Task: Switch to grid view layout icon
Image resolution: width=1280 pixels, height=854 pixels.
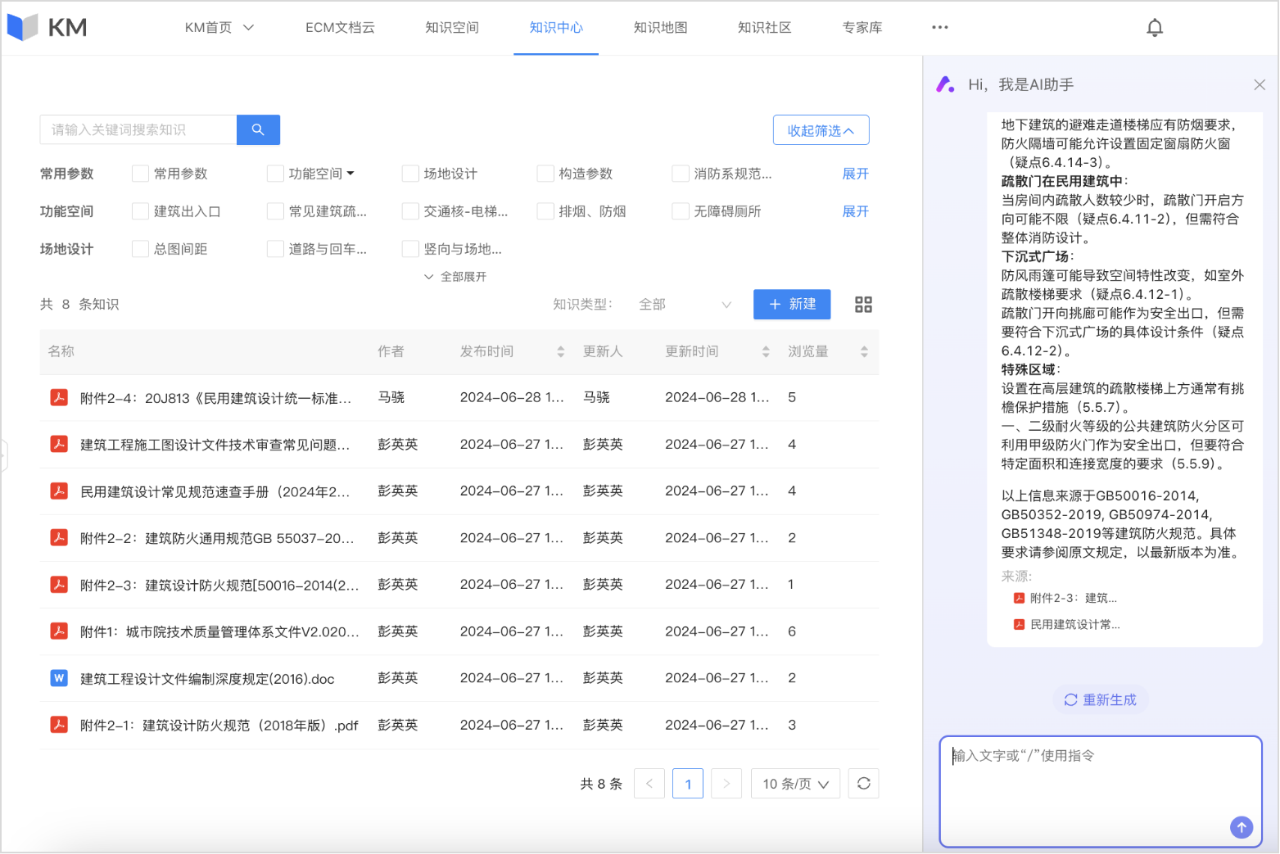Action: coord(863,305)
